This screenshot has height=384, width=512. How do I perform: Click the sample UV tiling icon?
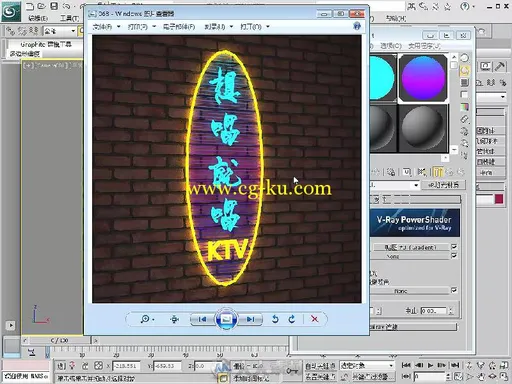click(464, 95)
